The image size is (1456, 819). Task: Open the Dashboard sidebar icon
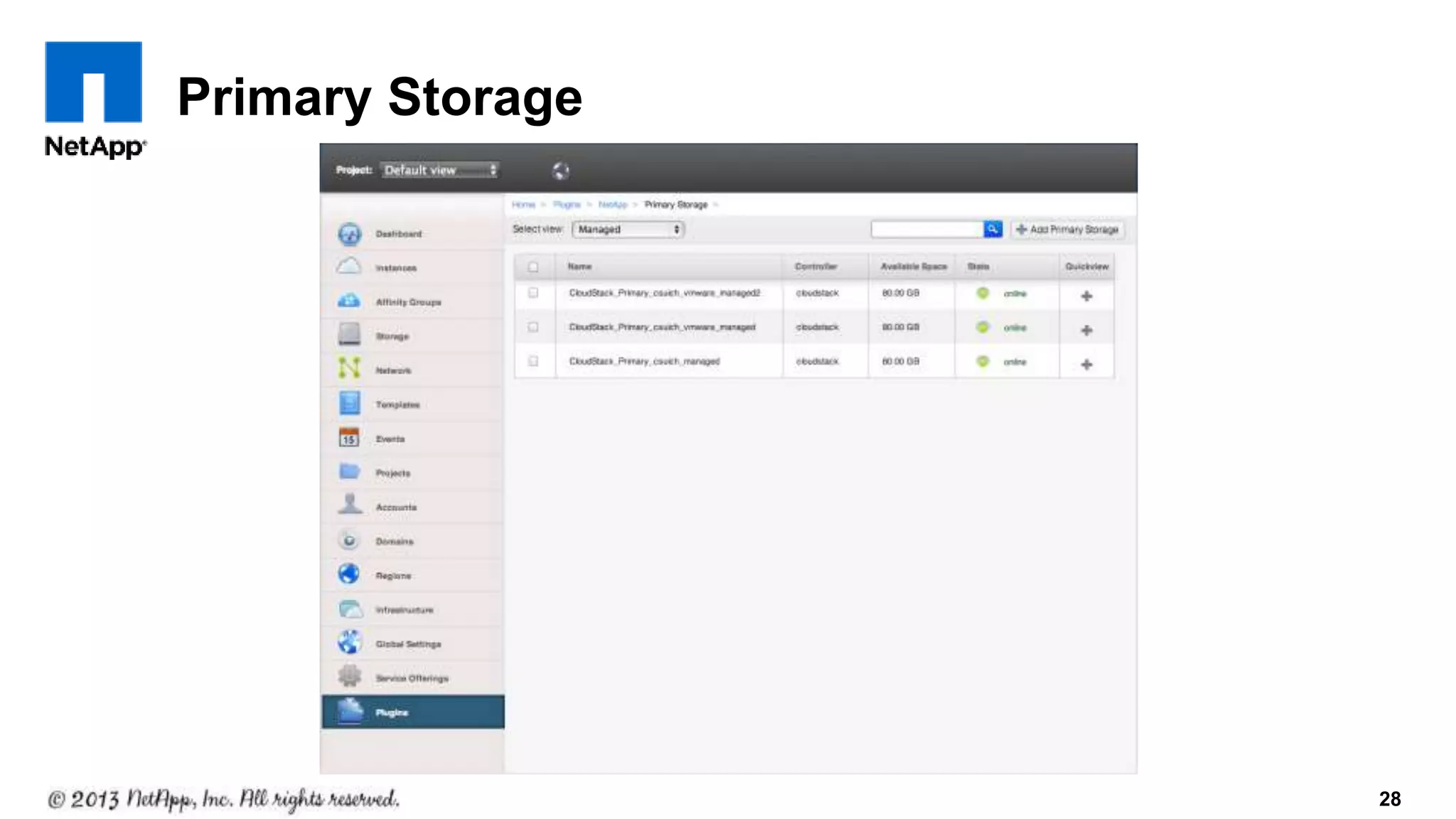pos(349,234)
